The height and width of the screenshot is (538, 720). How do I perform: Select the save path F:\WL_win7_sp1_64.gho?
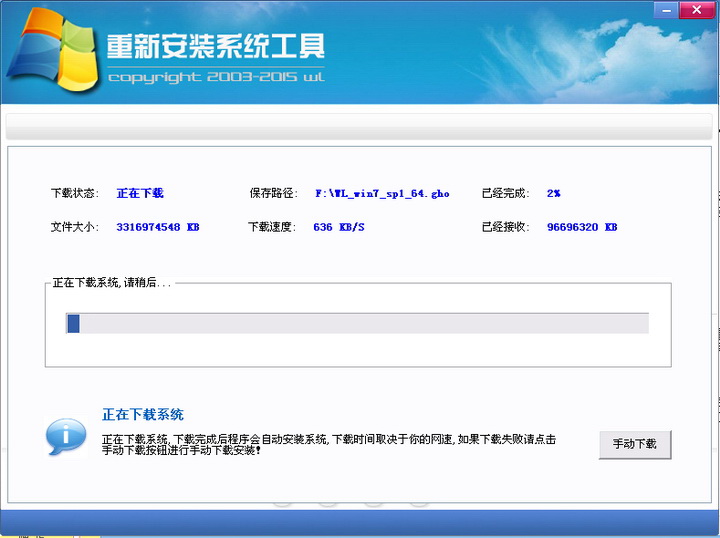pos(381,193)
